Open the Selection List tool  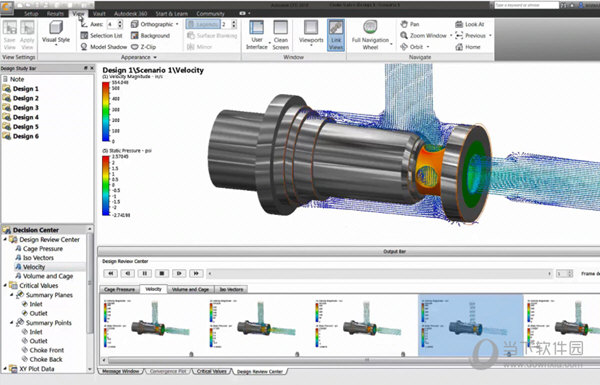(x=101, y=36)
